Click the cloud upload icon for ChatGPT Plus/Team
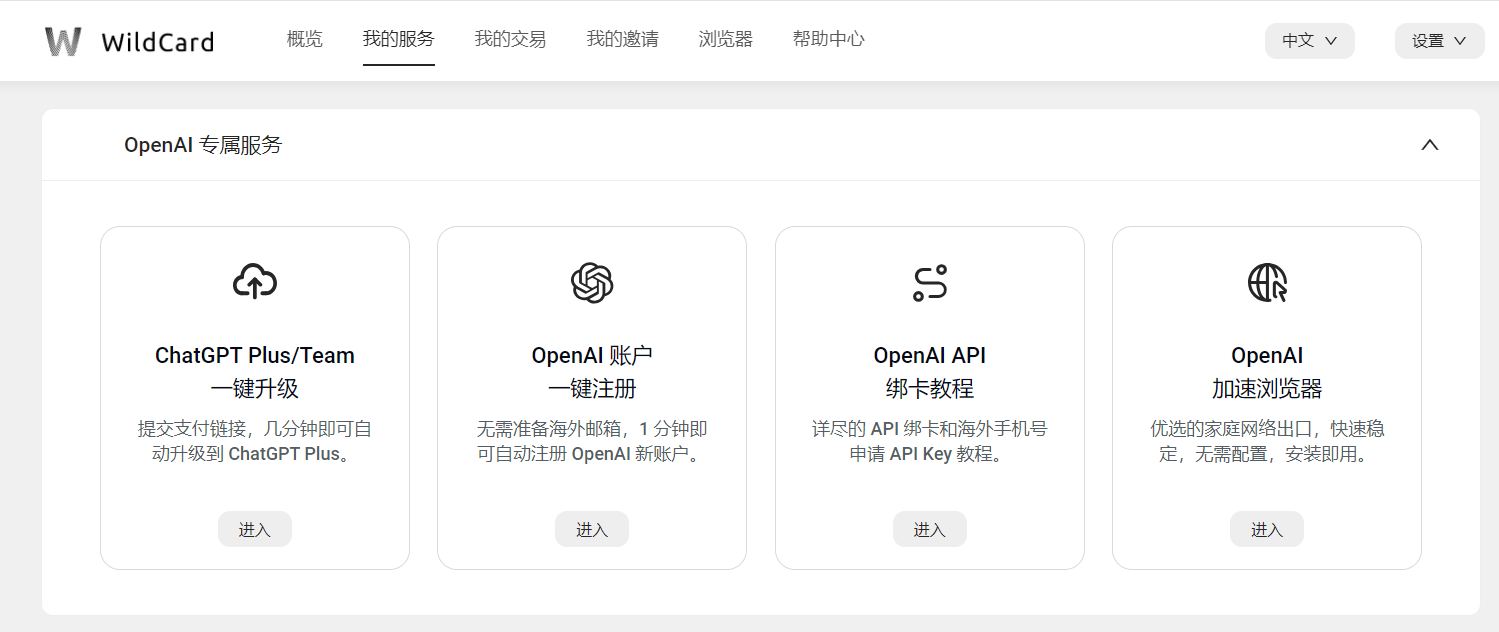The height and width of the screenshot is (632, 1499). click(x=255, y=282)
